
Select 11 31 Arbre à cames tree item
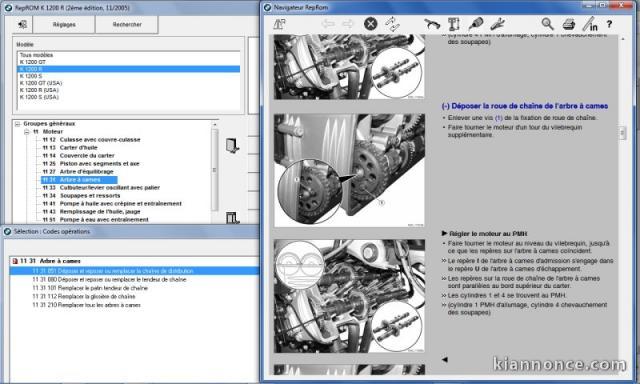[79, 180]
